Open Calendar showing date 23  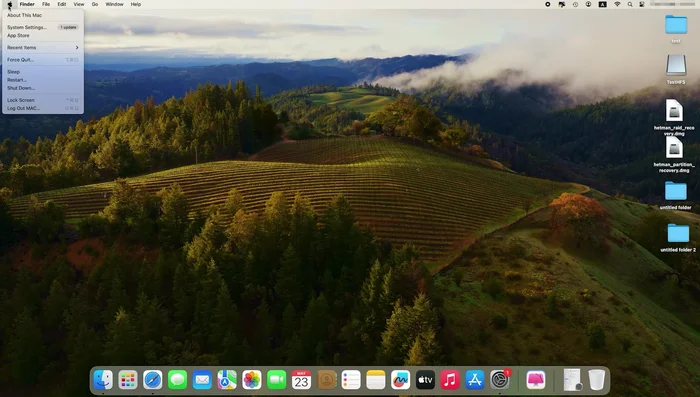tap(301, 380)
